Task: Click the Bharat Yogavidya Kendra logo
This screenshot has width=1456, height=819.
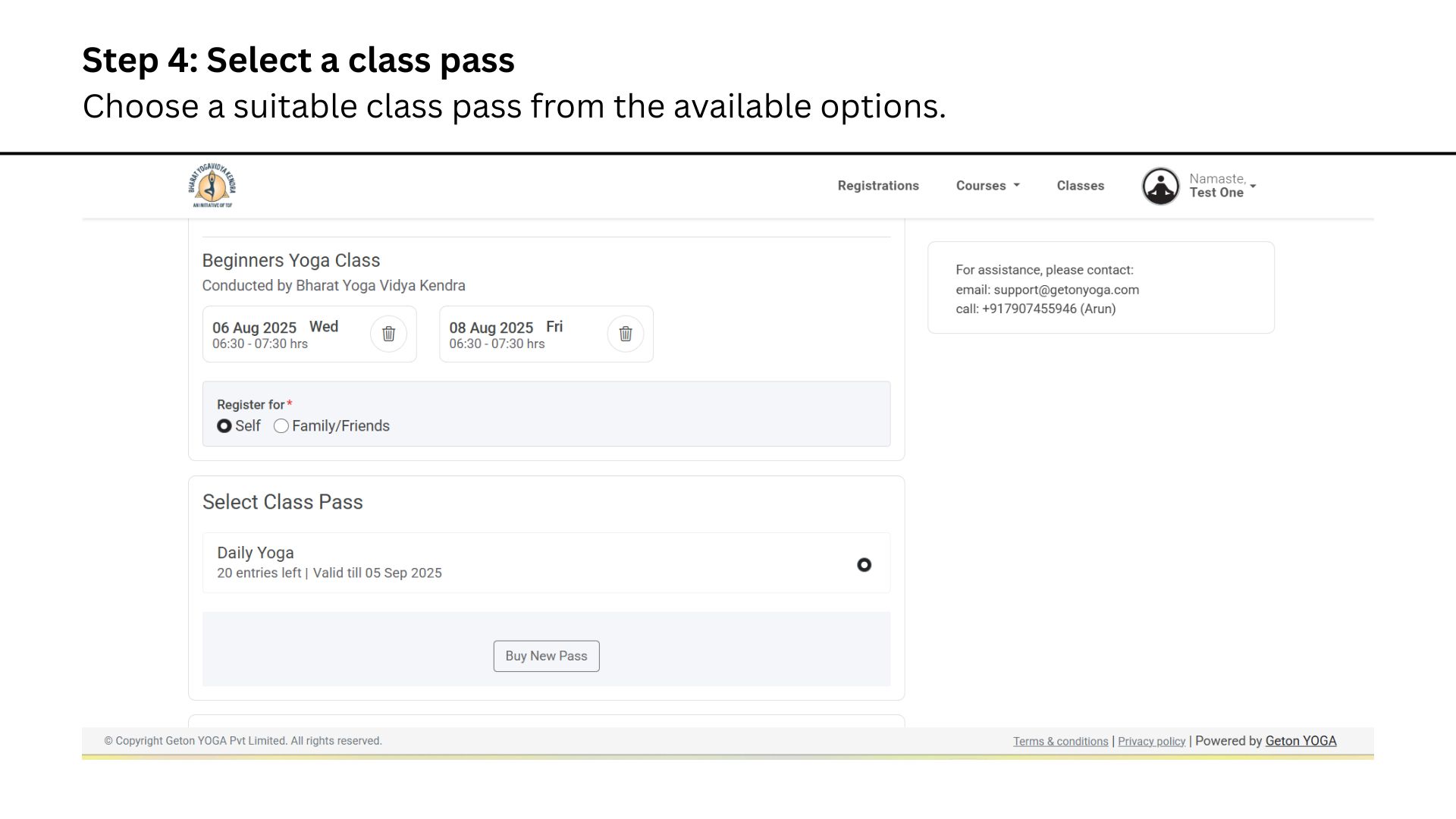Action: tap(212, 185)
